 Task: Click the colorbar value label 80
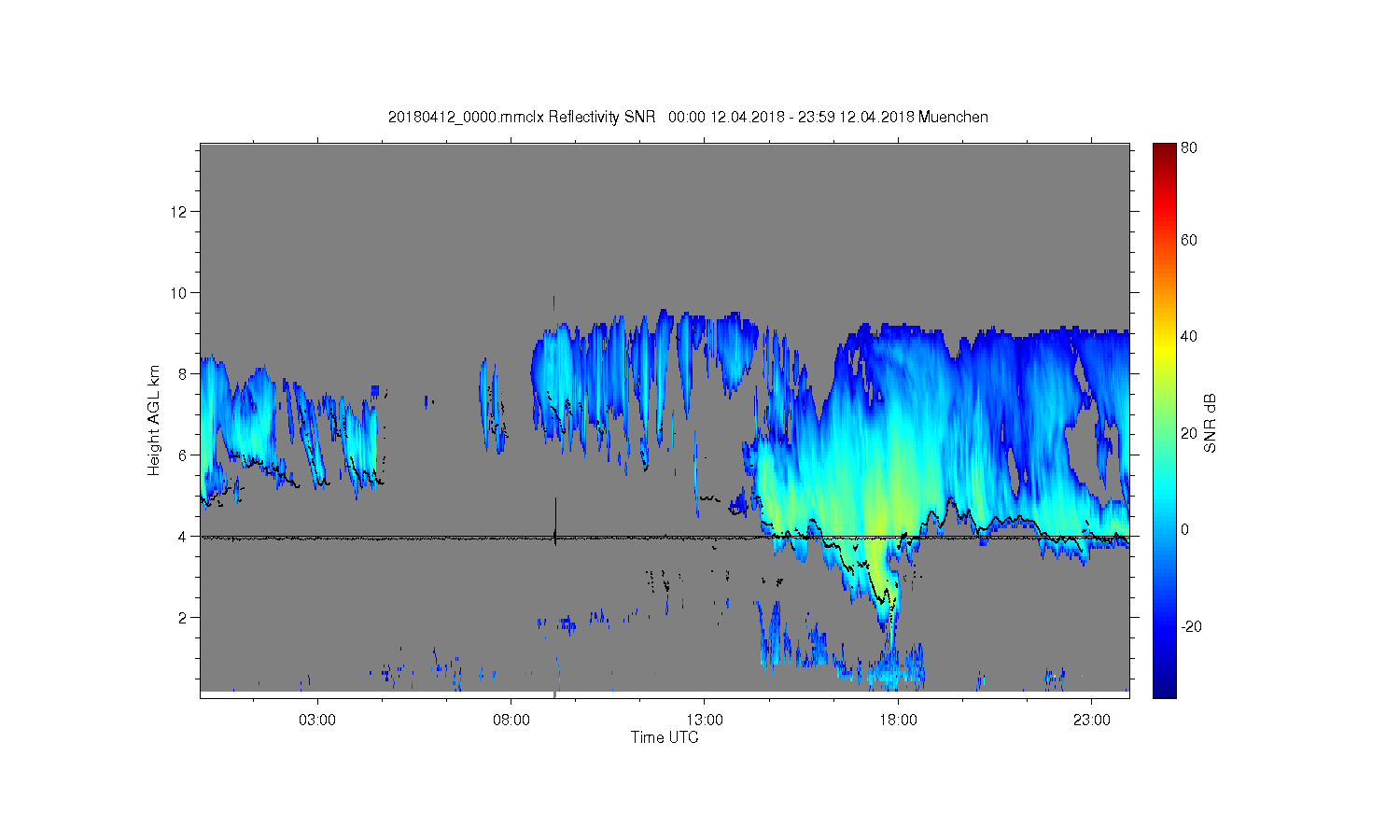point(1189,147)
